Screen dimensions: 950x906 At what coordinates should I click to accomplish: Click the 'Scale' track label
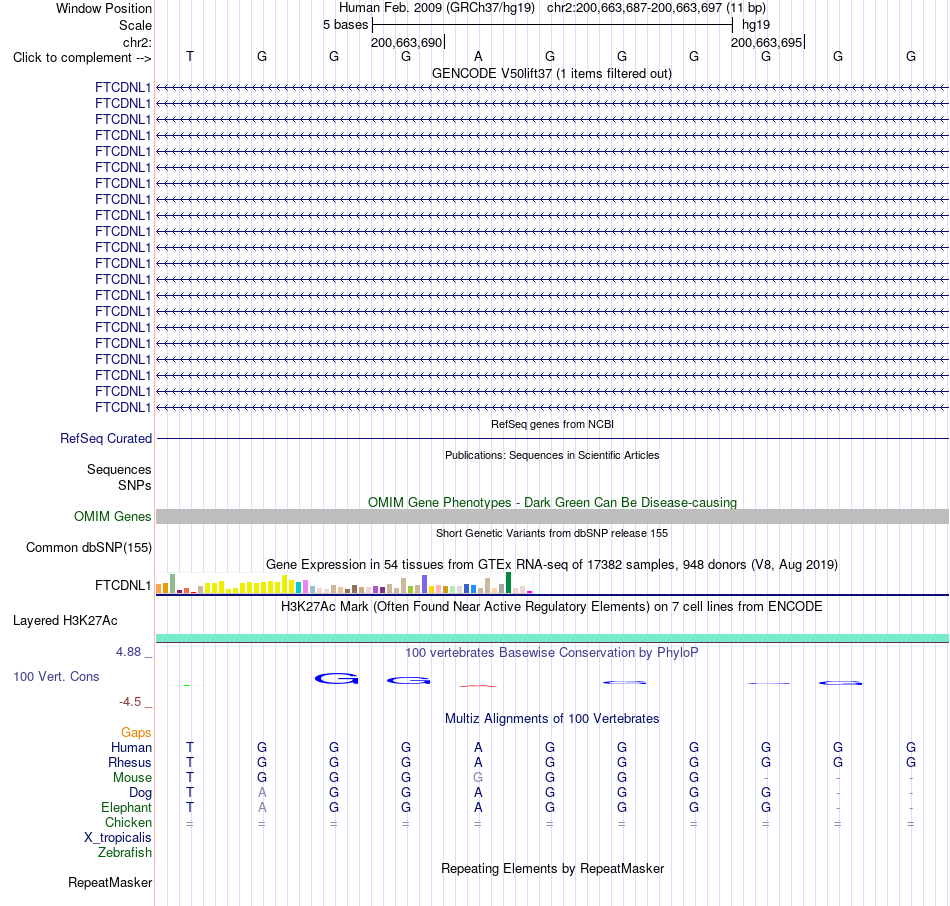(x=135, y=25)
